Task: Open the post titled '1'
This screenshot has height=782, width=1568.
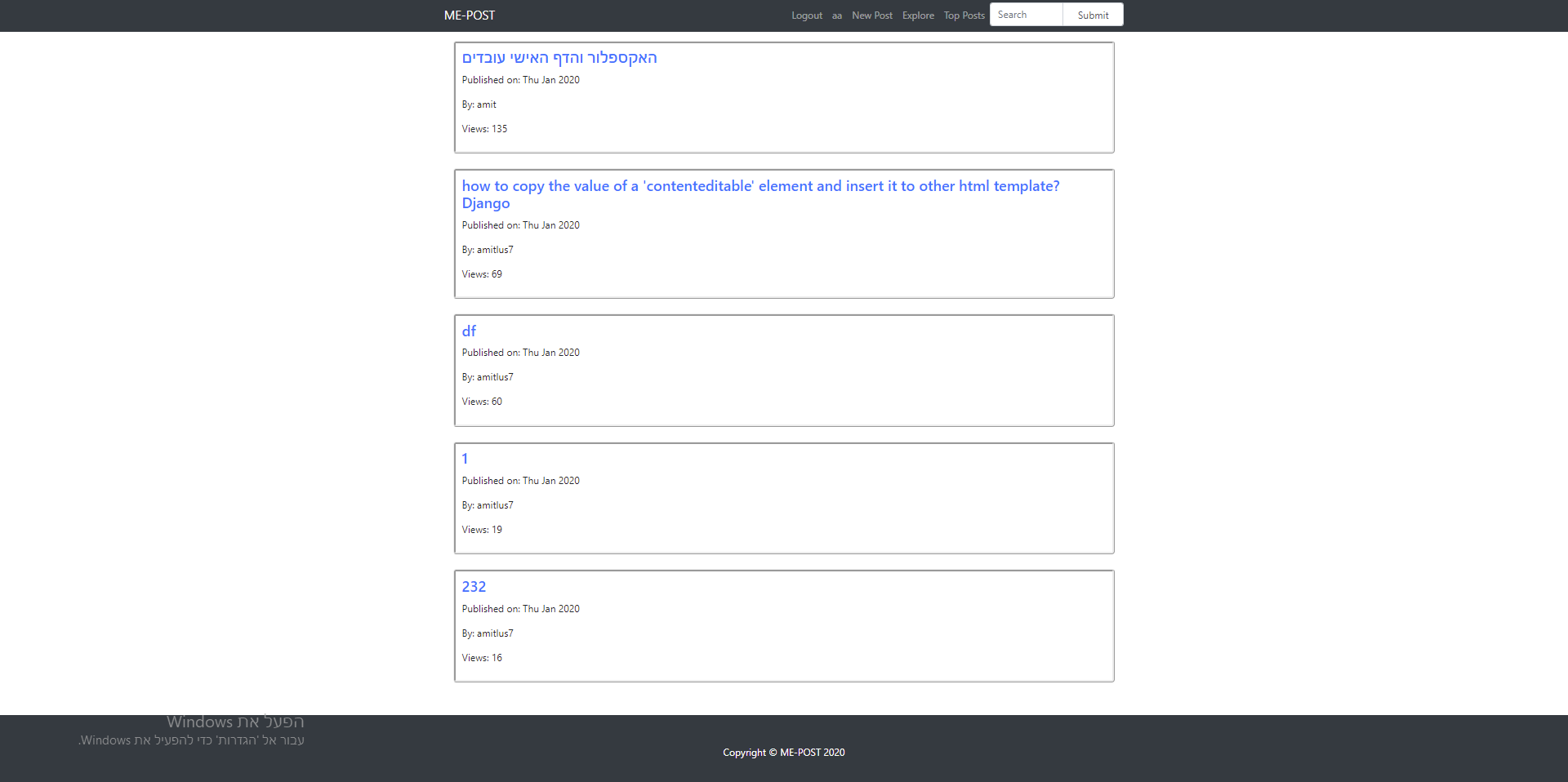Action: click(x=464, y=458)
